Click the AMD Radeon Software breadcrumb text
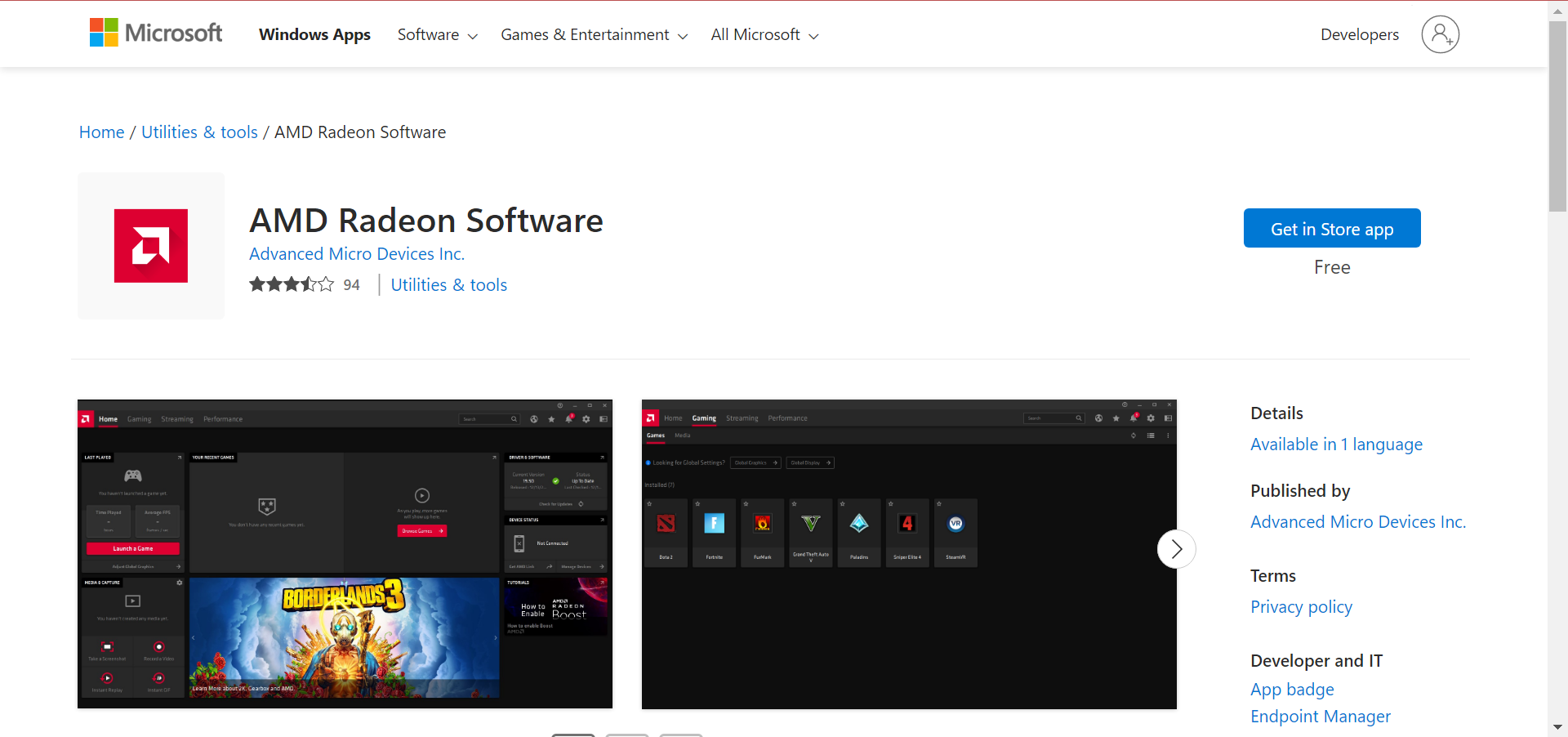The width and height of the screenshot is (1568, 737). tap(360, 132)
